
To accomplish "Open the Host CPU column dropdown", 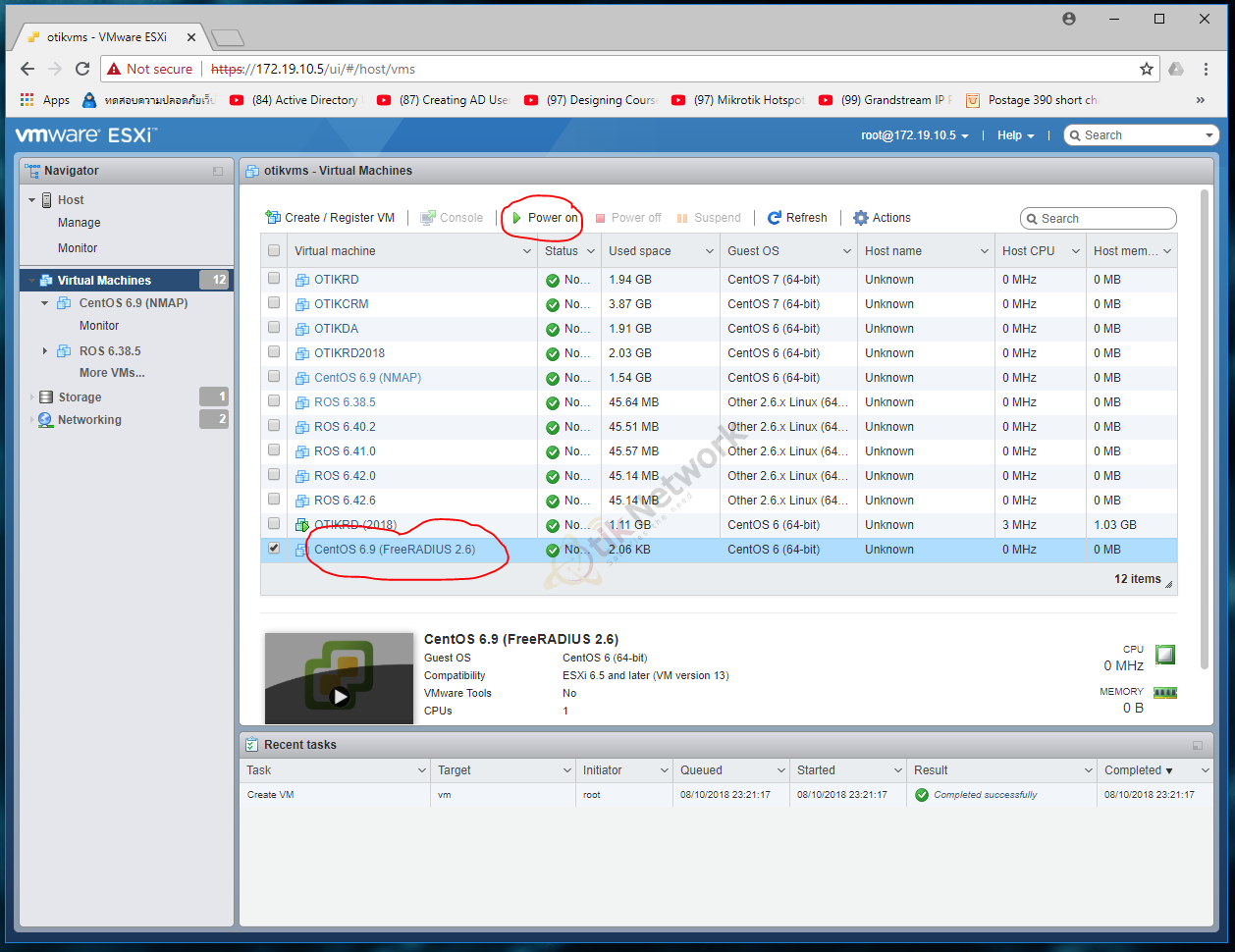I will pos(1076,251).
